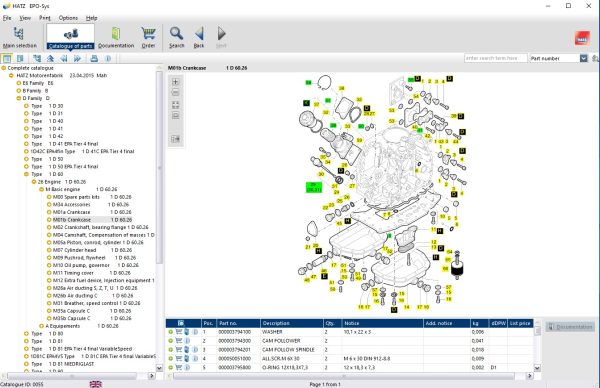
Task: Select M00 Spare parts kits item
Action: (x=91, y=197)
